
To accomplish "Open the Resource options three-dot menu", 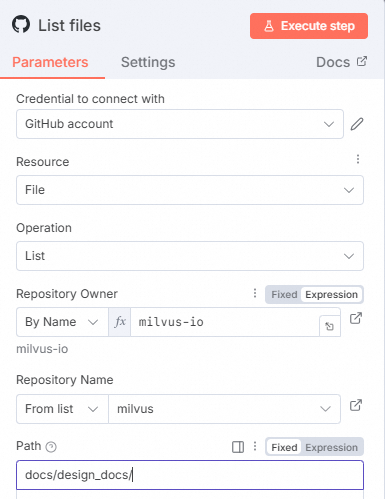I will click(358, 159).
